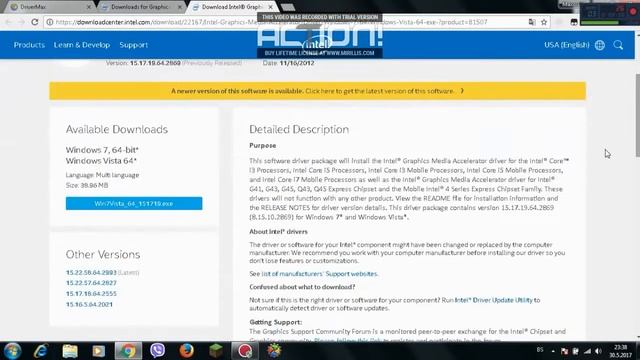
Task: Open version 15.22.58.64.2993 (Latest)
Action: tap(91, 272)
